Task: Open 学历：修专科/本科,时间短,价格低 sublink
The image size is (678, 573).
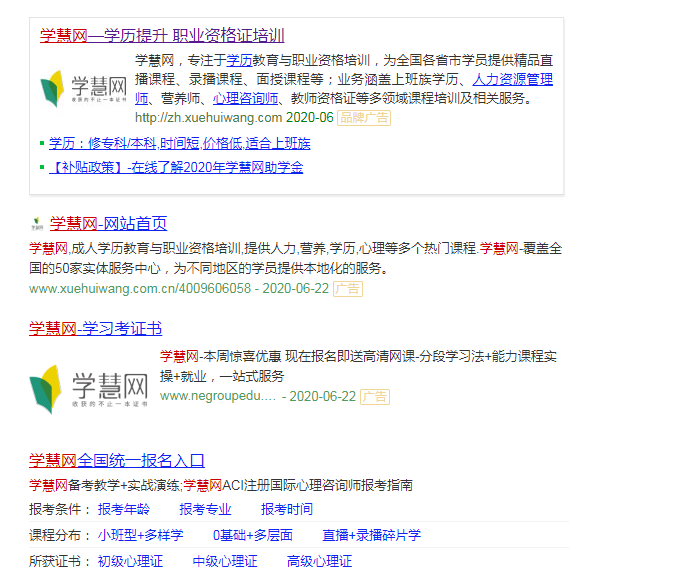Action: (179, 143)
